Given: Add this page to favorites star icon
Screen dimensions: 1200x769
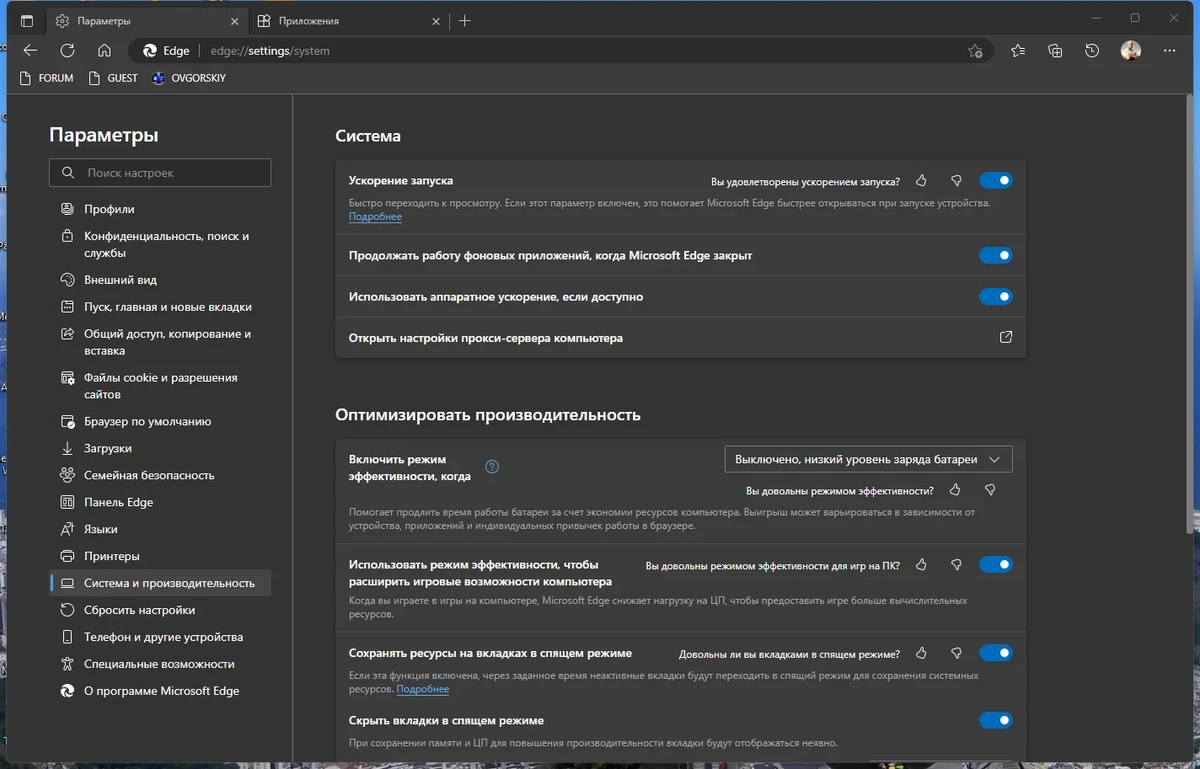Looking at the screenshot, I should [975, 51].
